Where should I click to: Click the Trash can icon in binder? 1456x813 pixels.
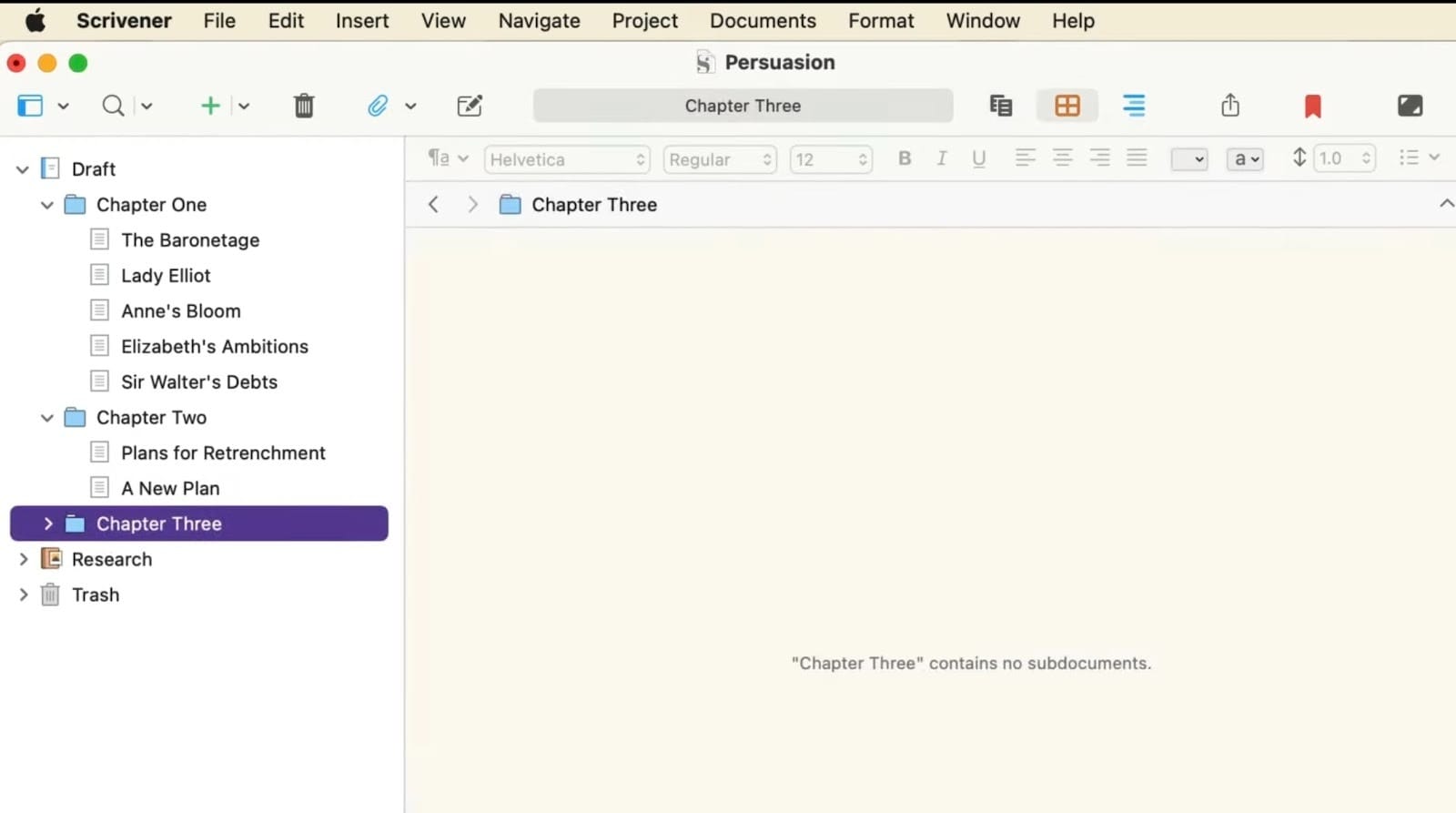point(51,595)
